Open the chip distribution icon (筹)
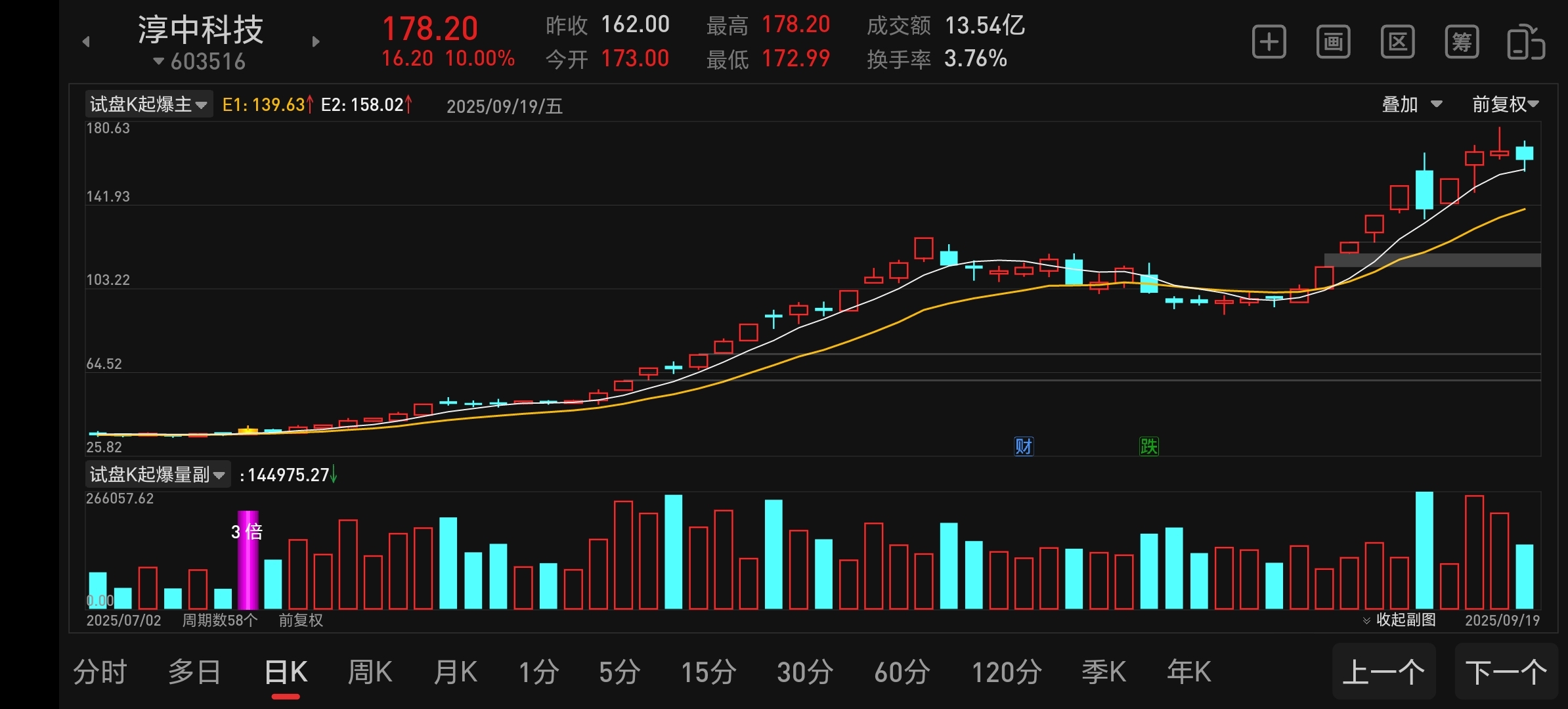Image resolution: width=1568 pixels, height=709 pixels. tap(1462, 43)
